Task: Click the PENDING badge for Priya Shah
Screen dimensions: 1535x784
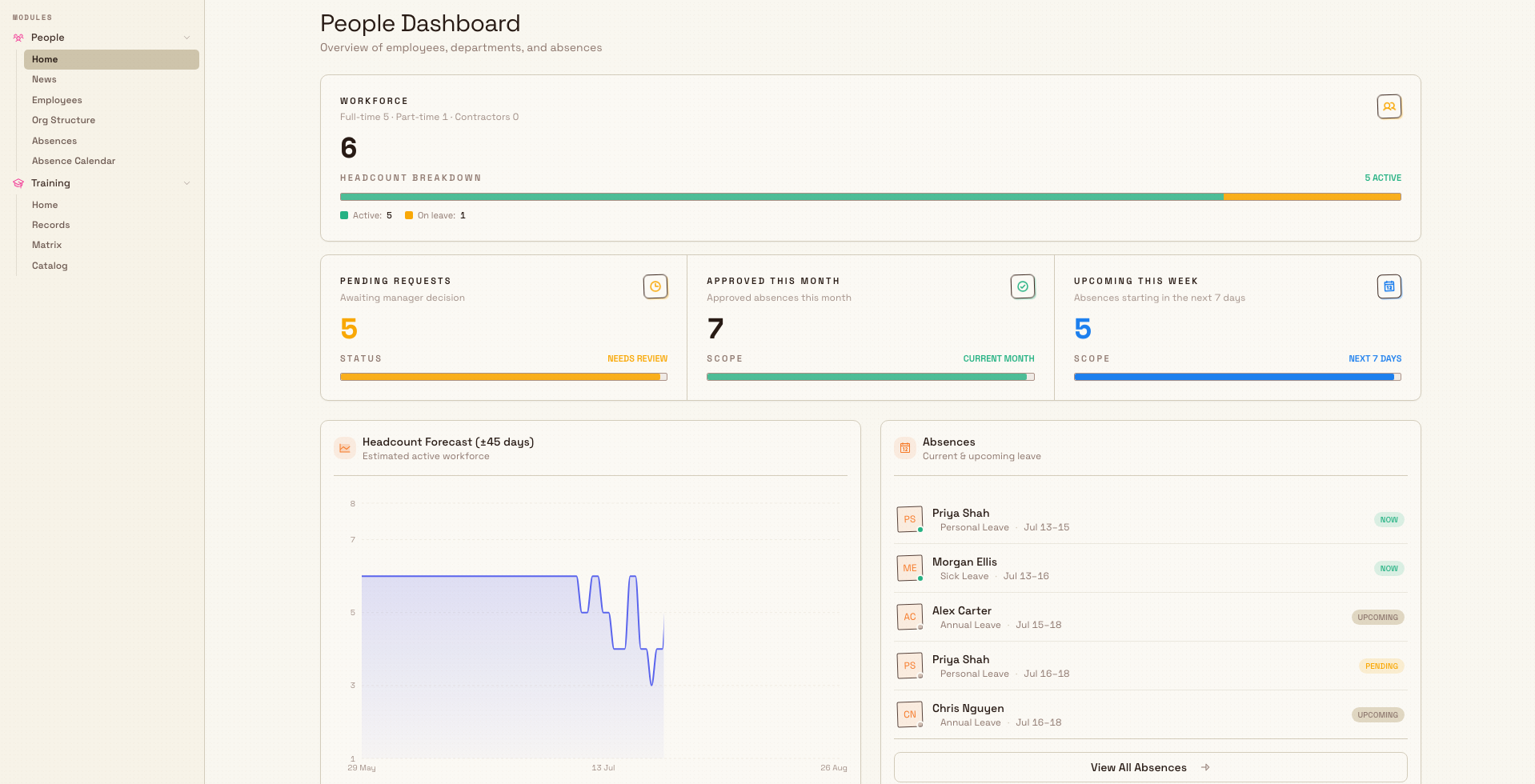Action: click(x=1381, y=666)
